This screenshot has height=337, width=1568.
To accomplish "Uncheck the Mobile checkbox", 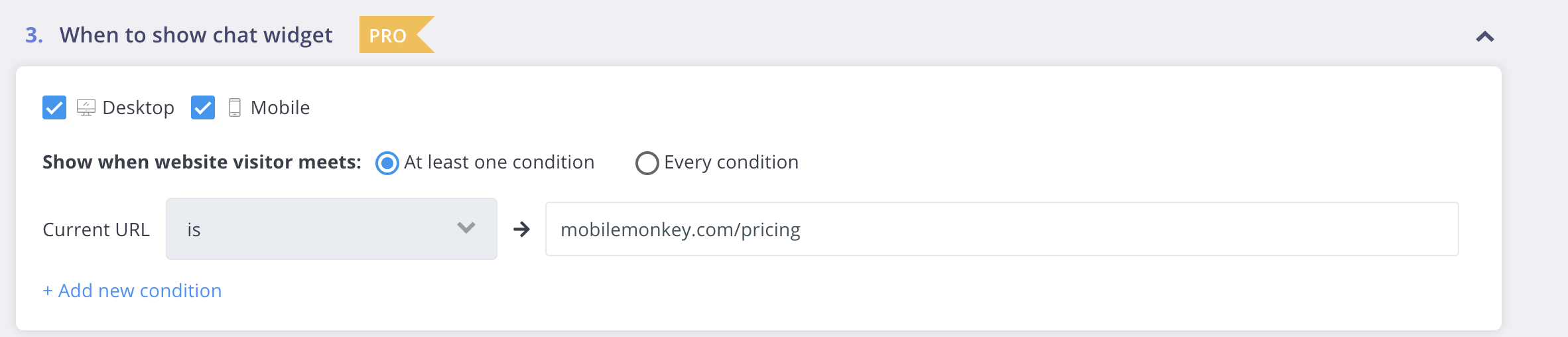I will [203, 107].
